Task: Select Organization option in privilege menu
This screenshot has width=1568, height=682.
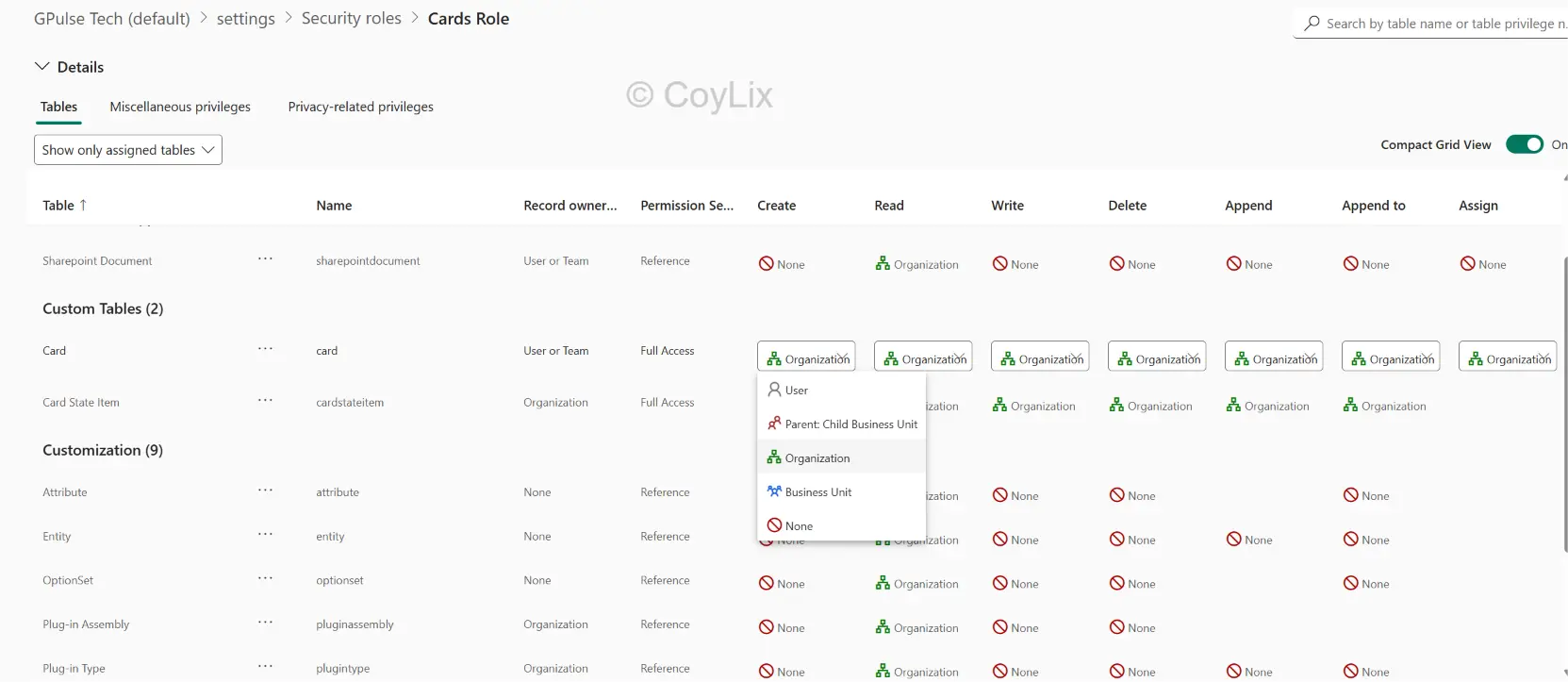Action: click(x=842, y=457)
